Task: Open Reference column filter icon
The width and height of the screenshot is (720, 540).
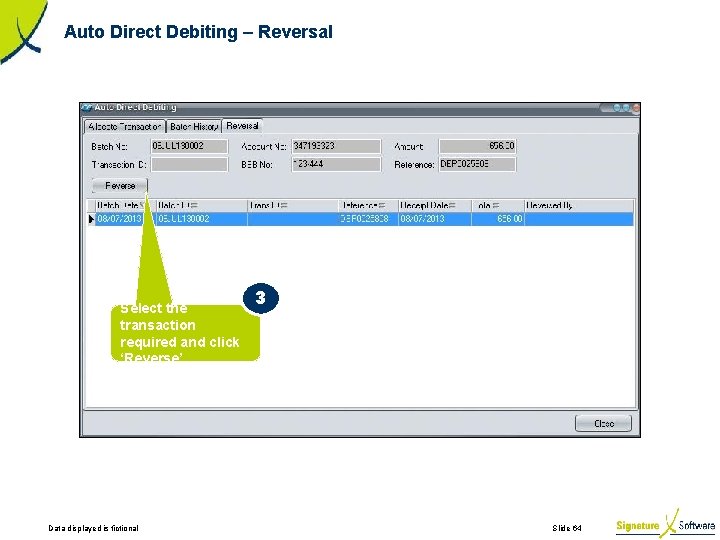Action: point(382,206)
